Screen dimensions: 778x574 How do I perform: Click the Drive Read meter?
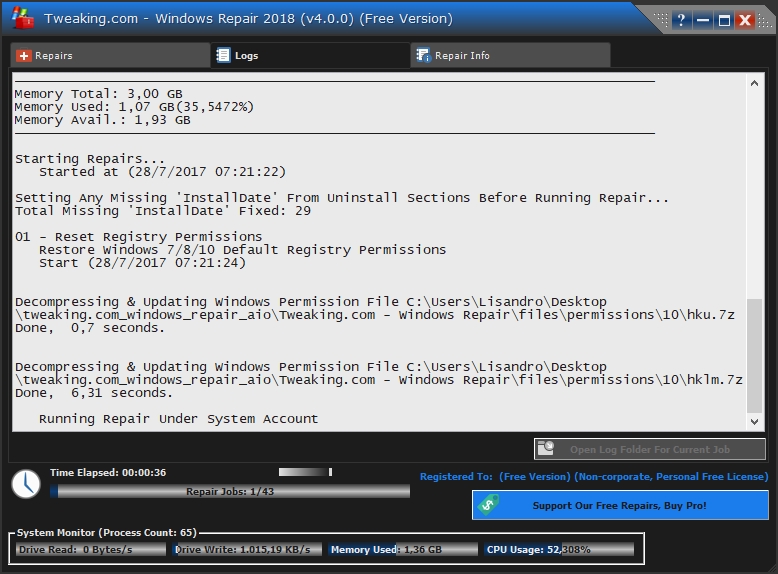click(90, 549)
